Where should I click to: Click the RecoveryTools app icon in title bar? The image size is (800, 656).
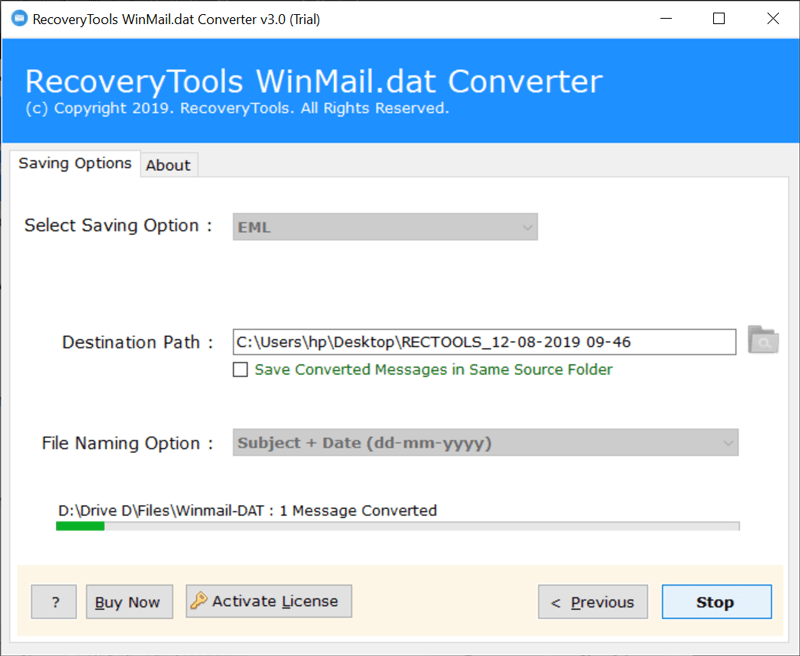(18, 19)
